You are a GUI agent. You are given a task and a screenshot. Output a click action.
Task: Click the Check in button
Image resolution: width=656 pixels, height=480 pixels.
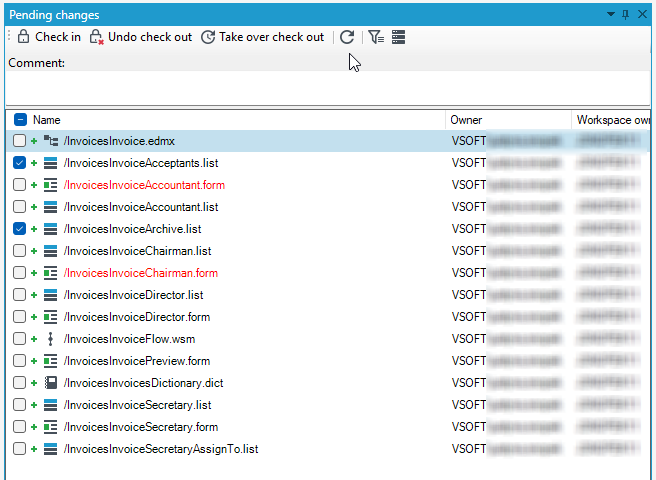(49, 37)
